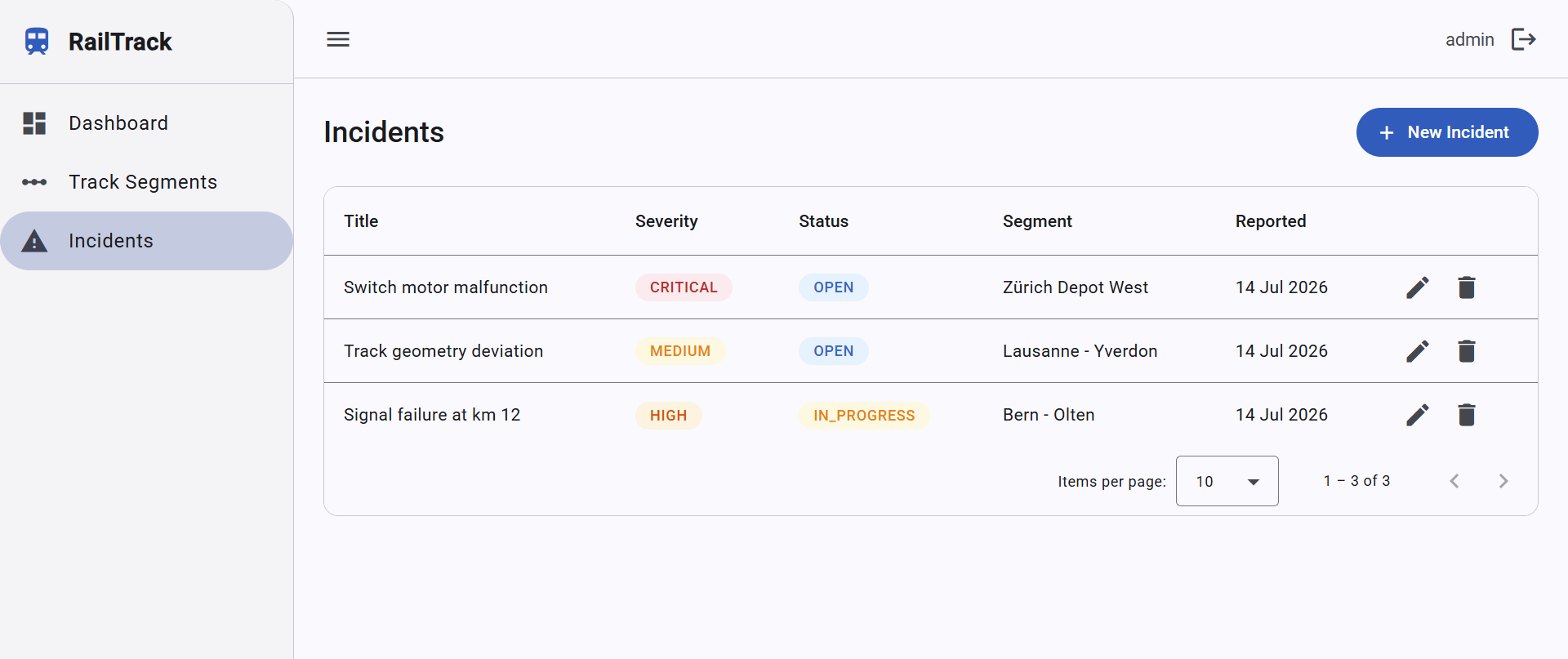This screenshot has height=659, width=1568.
Task: Click the logout icon next to admin
Action: [1524, 39]
